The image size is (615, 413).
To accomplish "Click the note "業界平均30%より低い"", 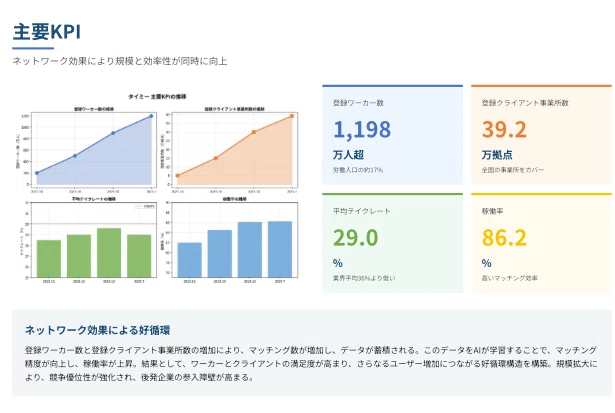I will coord(364,278).
